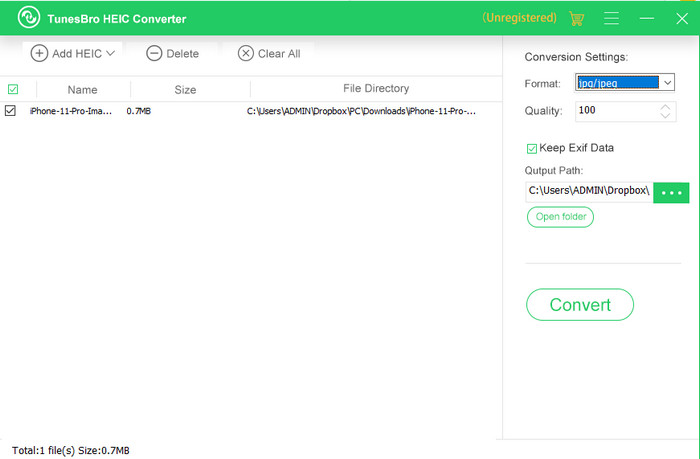
Task: Click the 0.7MB size cell
Action: (138, 111)
